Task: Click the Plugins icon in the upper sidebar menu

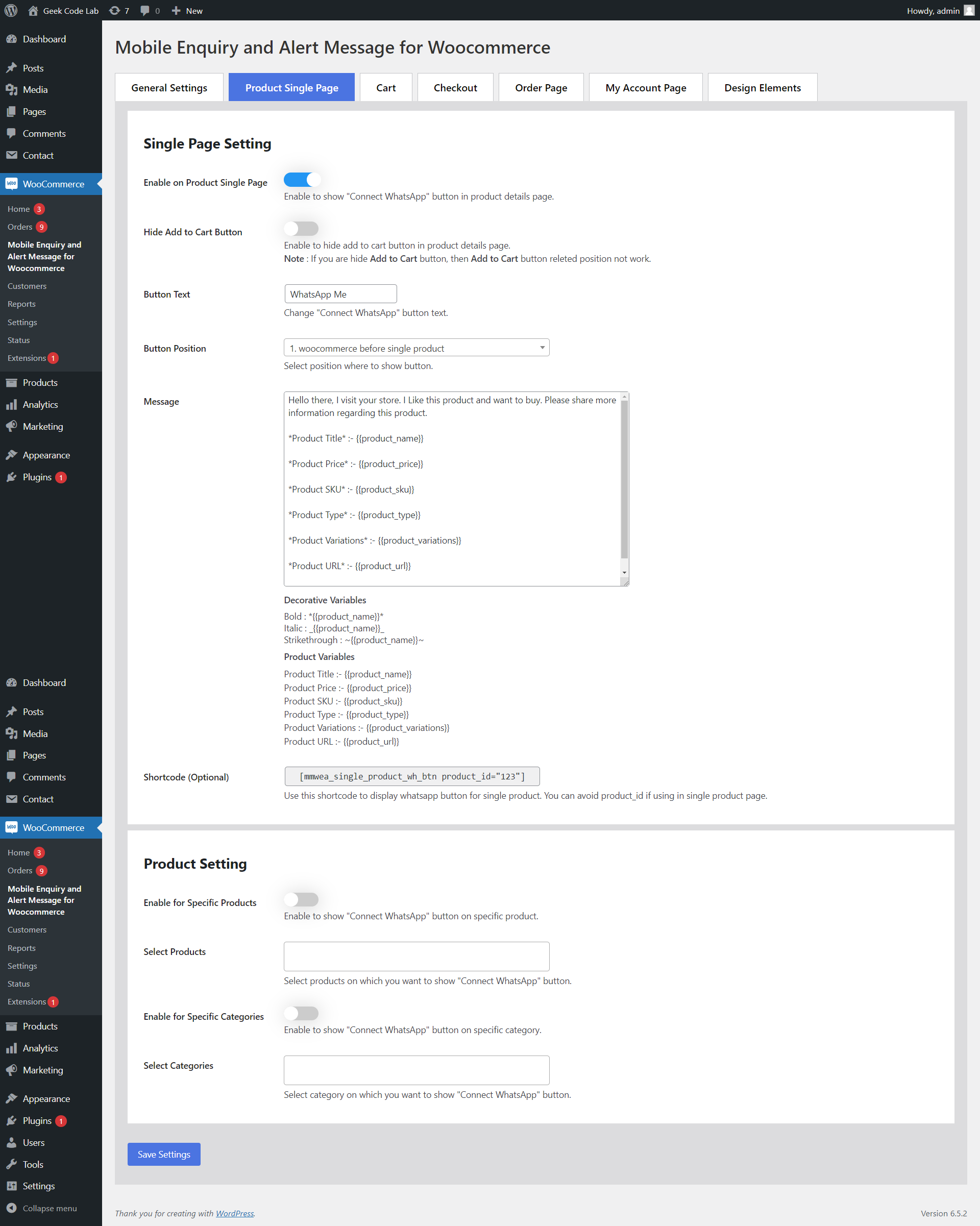Action: tap(11, 477)
